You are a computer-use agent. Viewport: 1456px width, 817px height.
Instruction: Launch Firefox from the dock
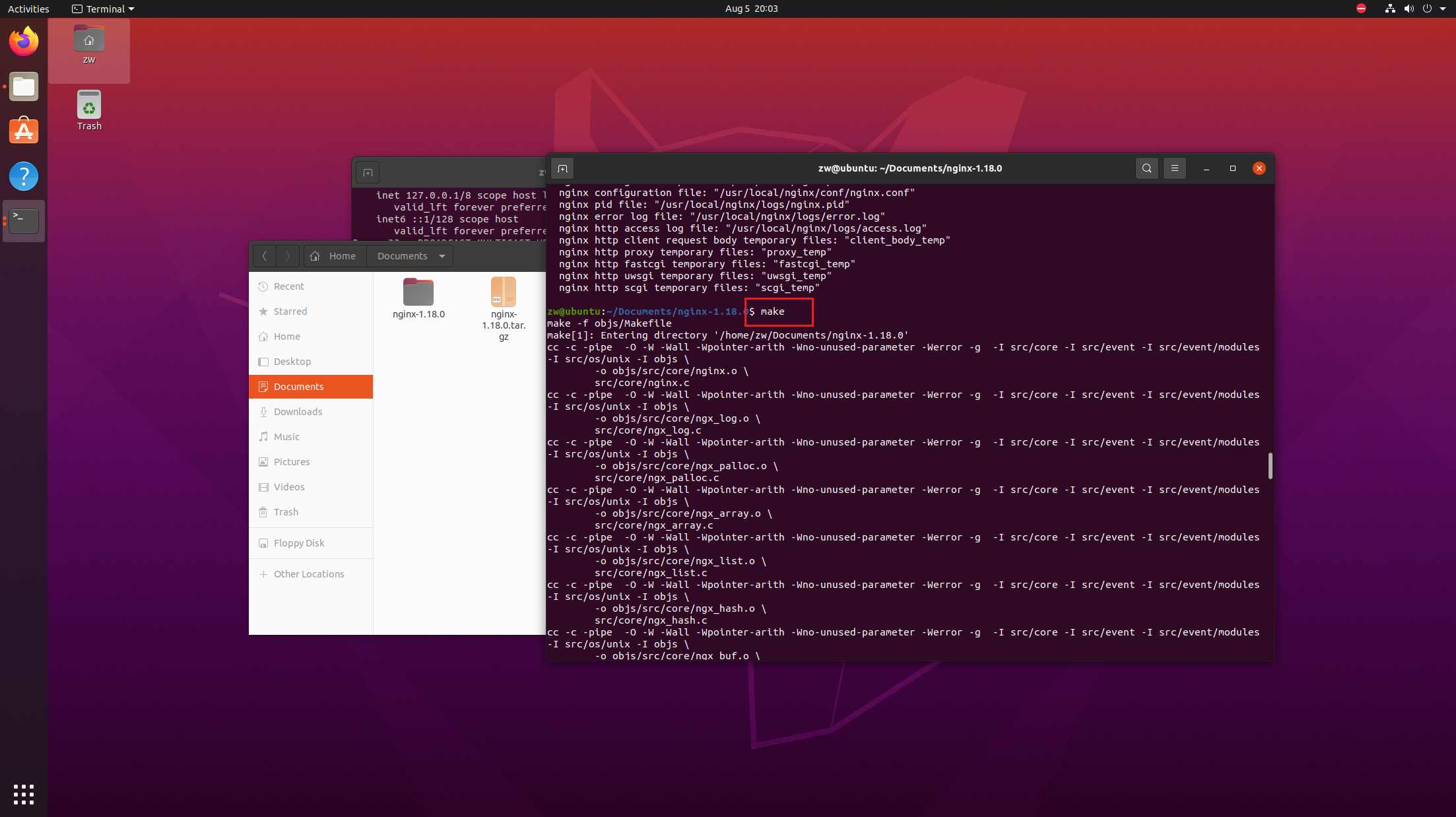pyautogui.click(x=24, y=42)
